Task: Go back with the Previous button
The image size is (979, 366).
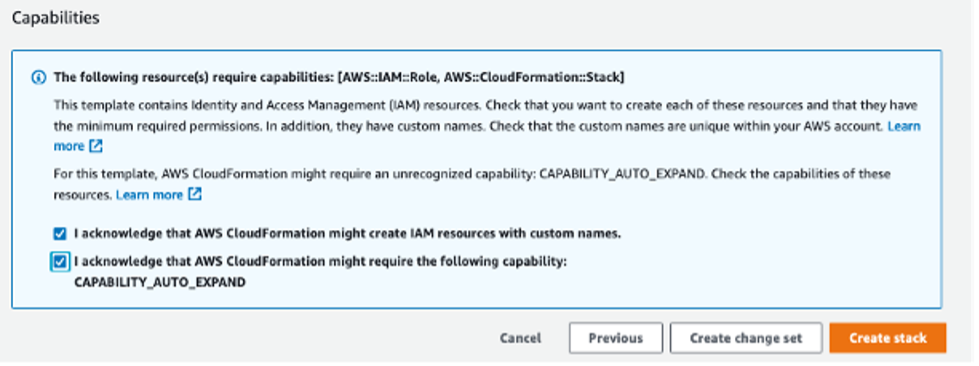Action: 616,338
